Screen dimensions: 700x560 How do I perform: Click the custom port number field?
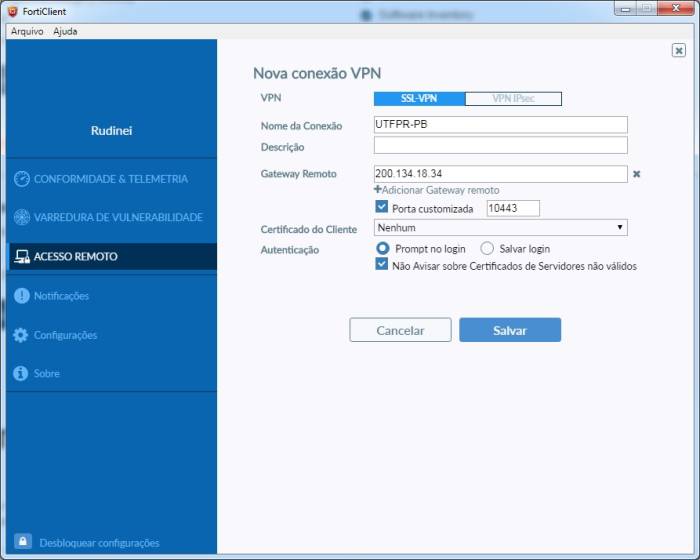[x=513, y=208]
